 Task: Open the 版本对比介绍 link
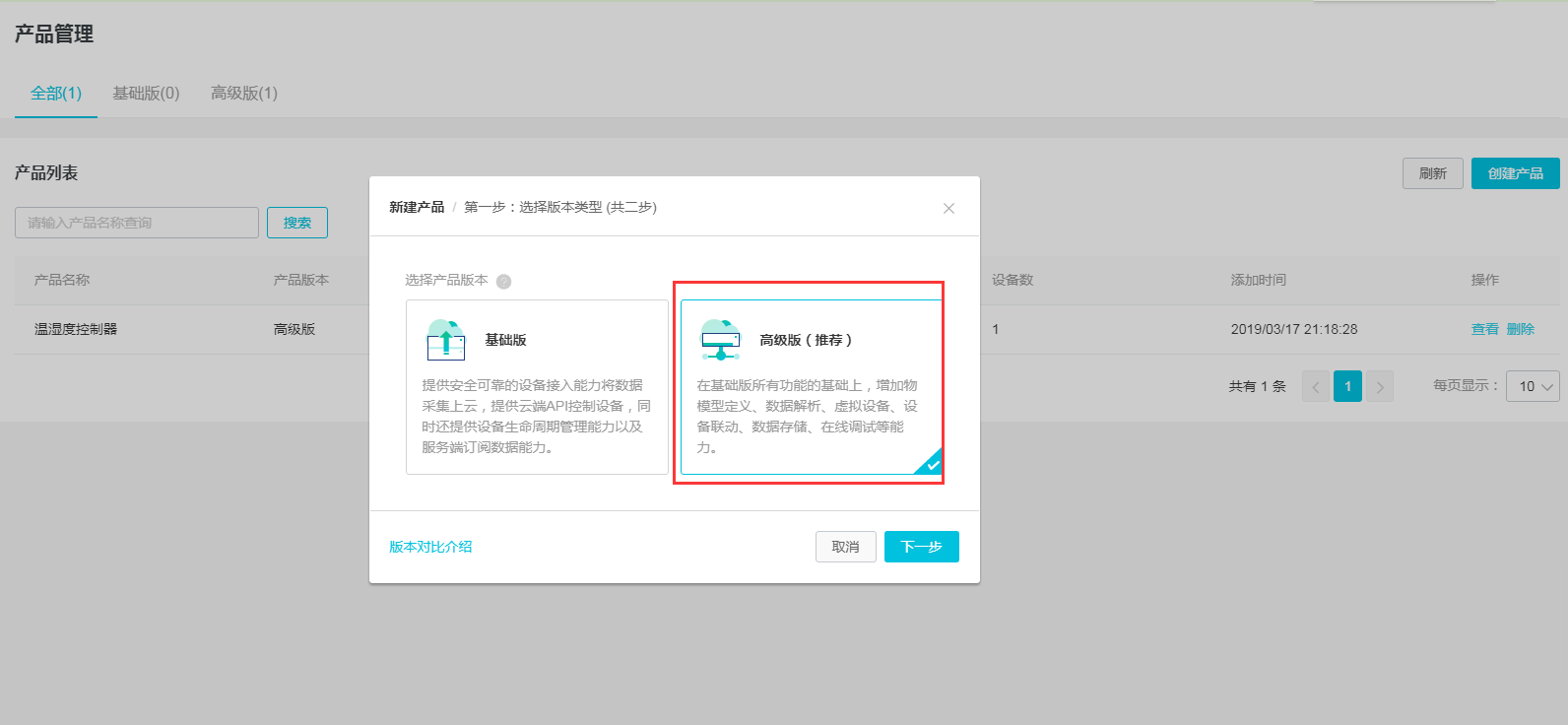(x=430, y=547)
